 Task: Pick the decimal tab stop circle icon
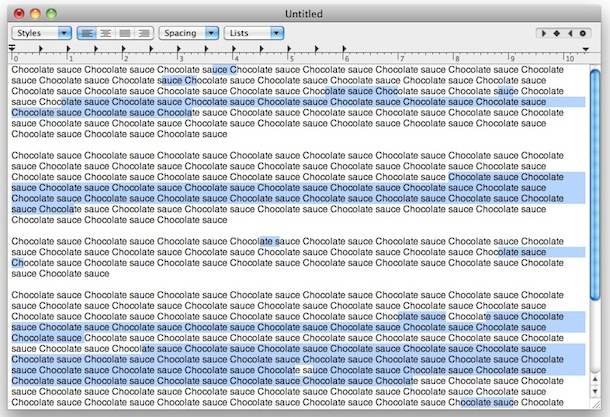point(583,33)
